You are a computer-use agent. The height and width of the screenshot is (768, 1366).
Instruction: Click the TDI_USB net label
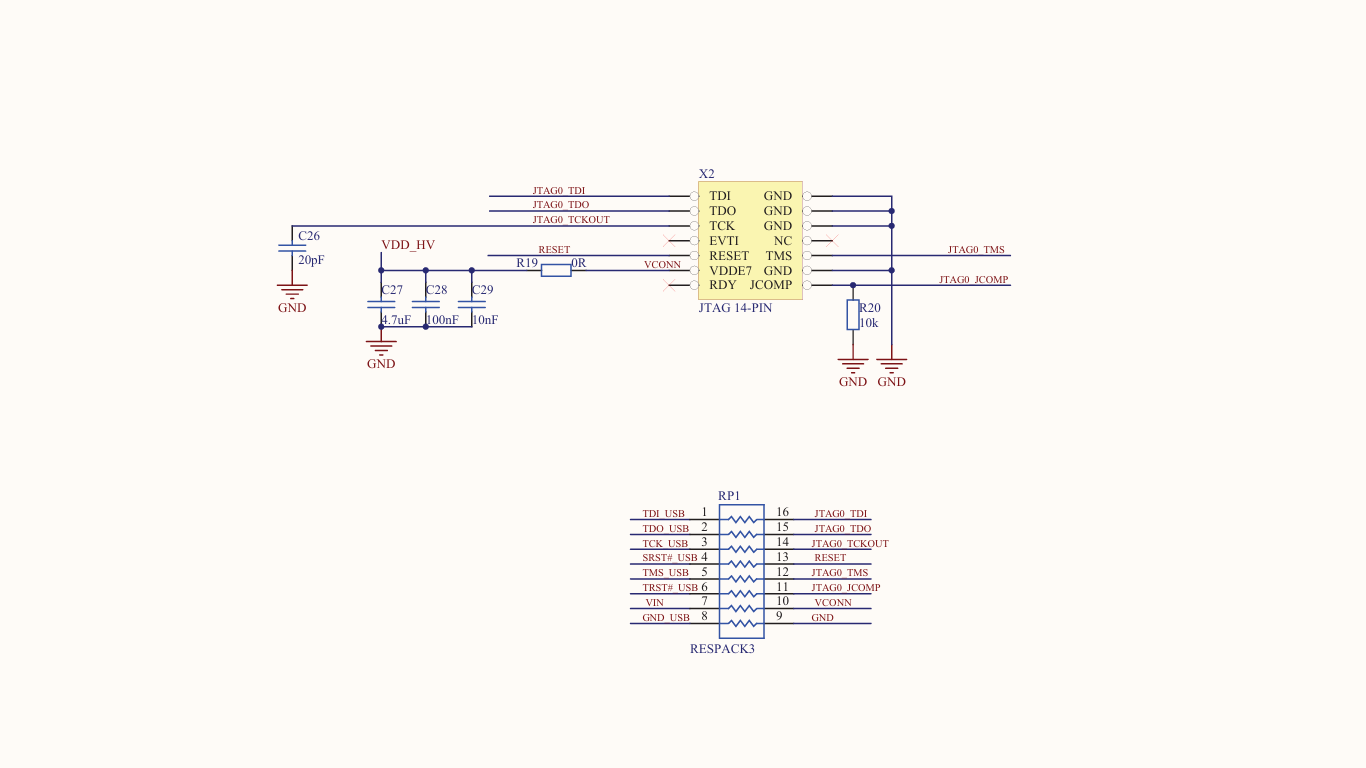coord(664,514)
